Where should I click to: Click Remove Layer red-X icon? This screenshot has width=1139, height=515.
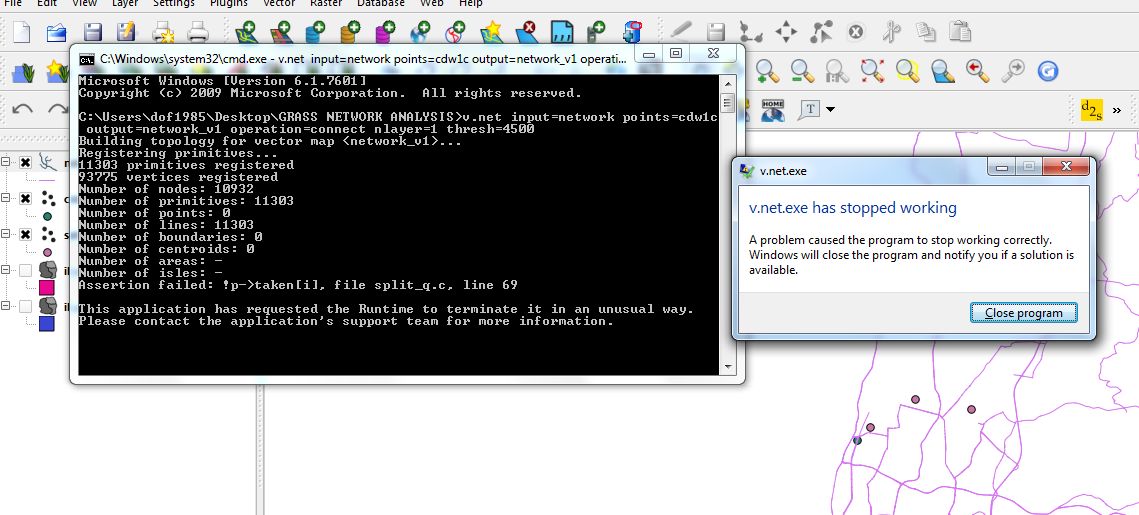(526, 32)
